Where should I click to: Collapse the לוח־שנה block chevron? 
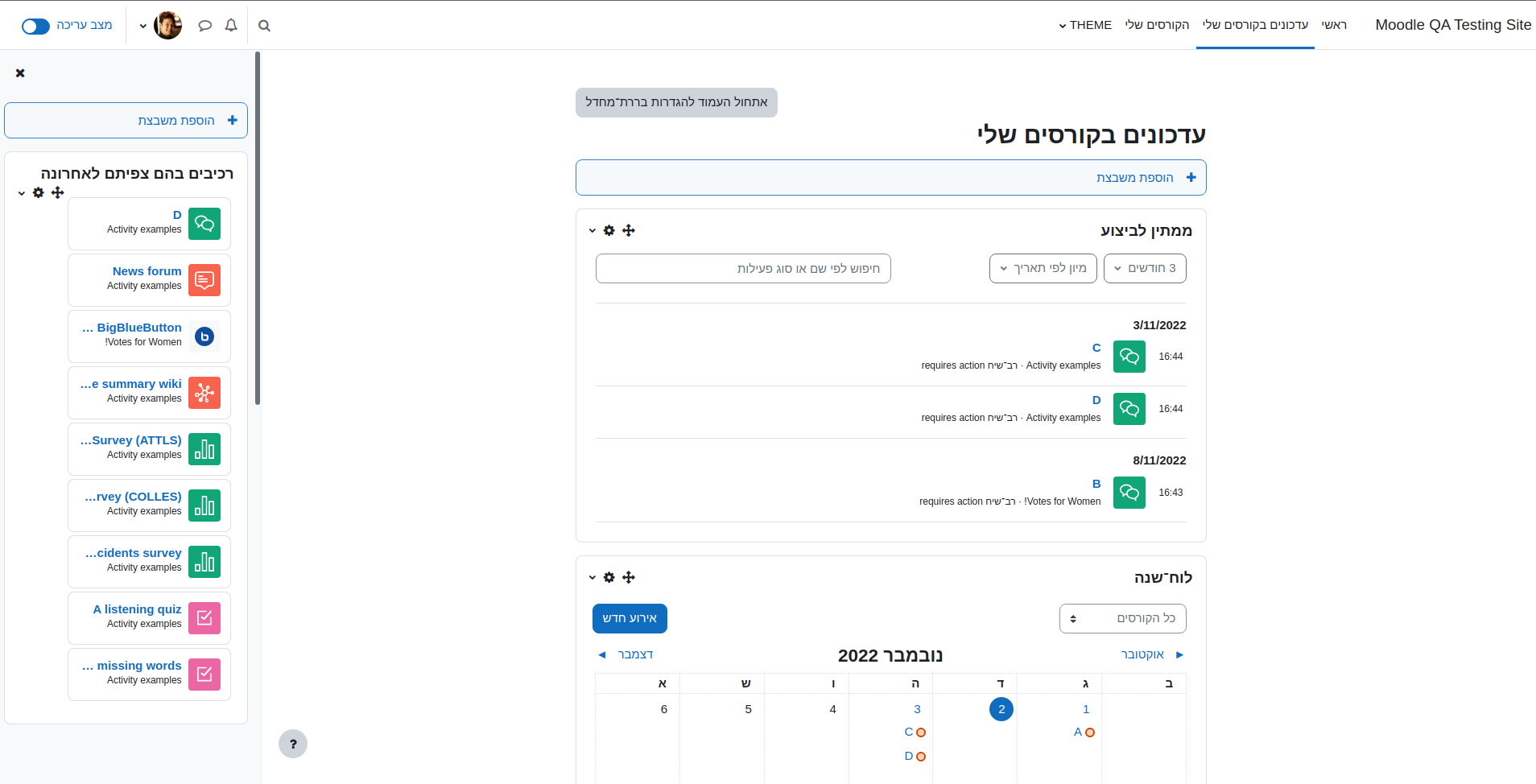pyautogui.click(x=593, y=578)
